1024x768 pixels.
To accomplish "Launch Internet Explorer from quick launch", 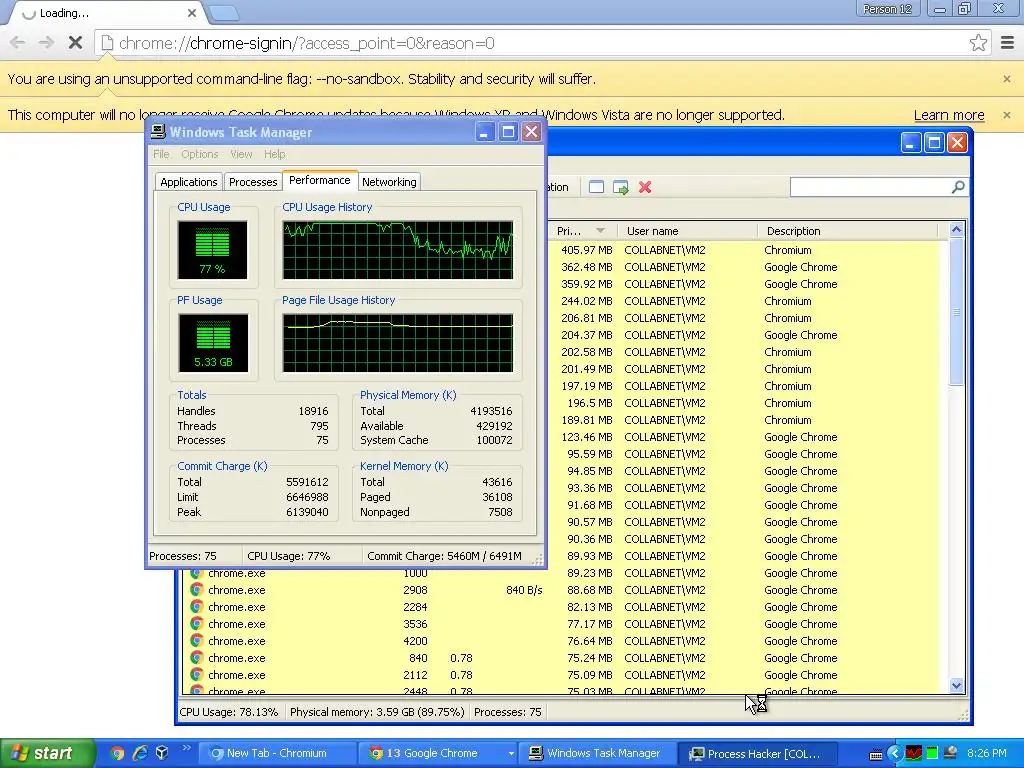I will tap(140, 753).
